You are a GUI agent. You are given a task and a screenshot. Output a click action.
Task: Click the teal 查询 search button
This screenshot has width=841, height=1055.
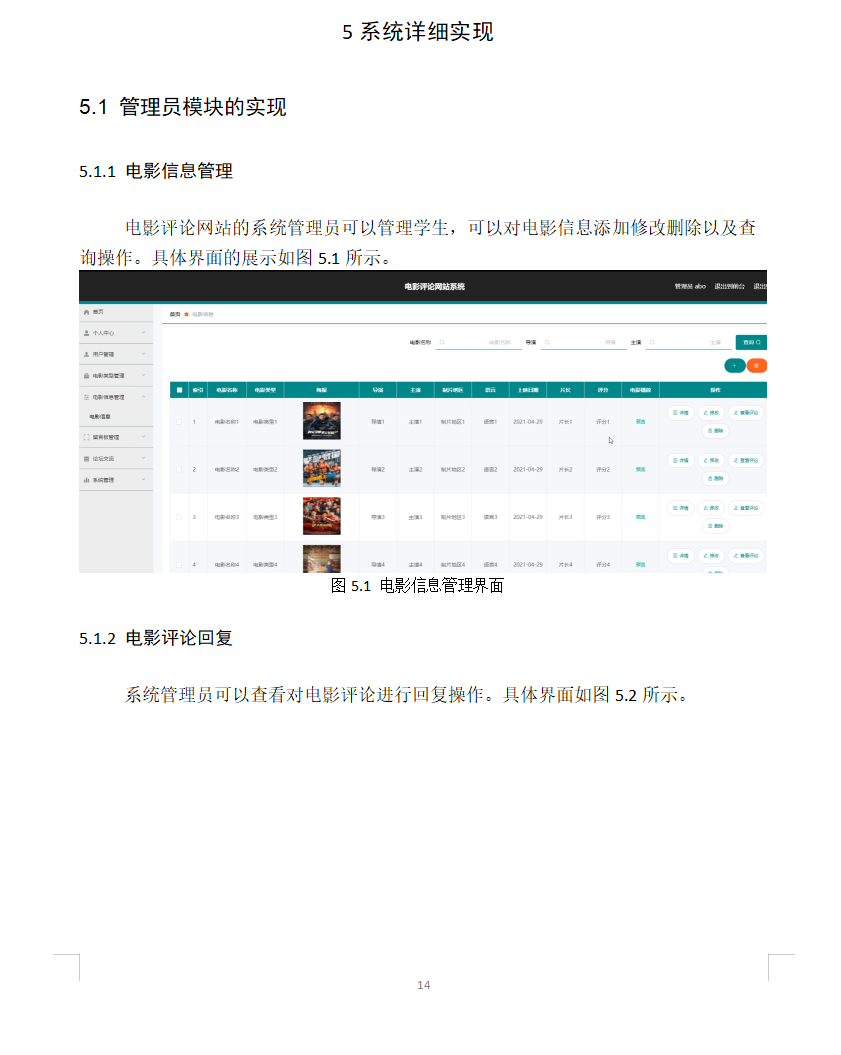pyautogui.click(x=752, y=342)
